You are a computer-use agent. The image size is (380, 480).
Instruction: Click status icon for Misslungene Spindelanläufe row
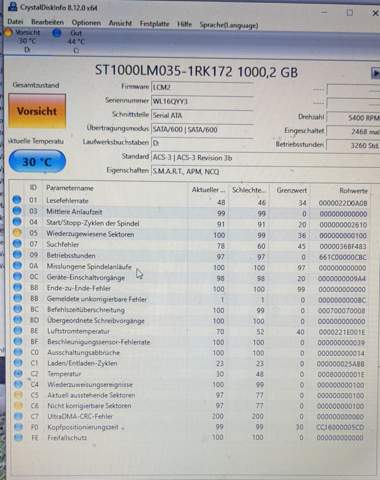[17, 265]
